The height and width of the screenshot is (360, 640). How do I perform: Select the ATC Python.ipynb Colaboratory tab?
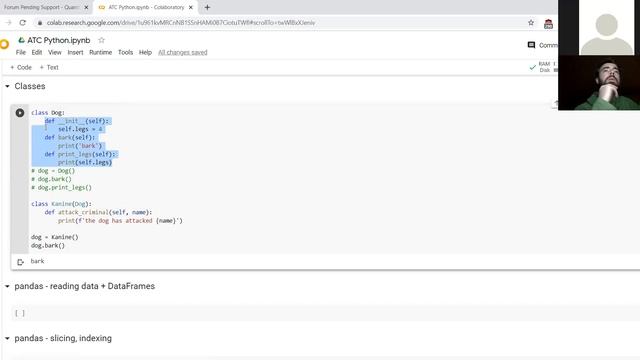[x=145, y=7]
